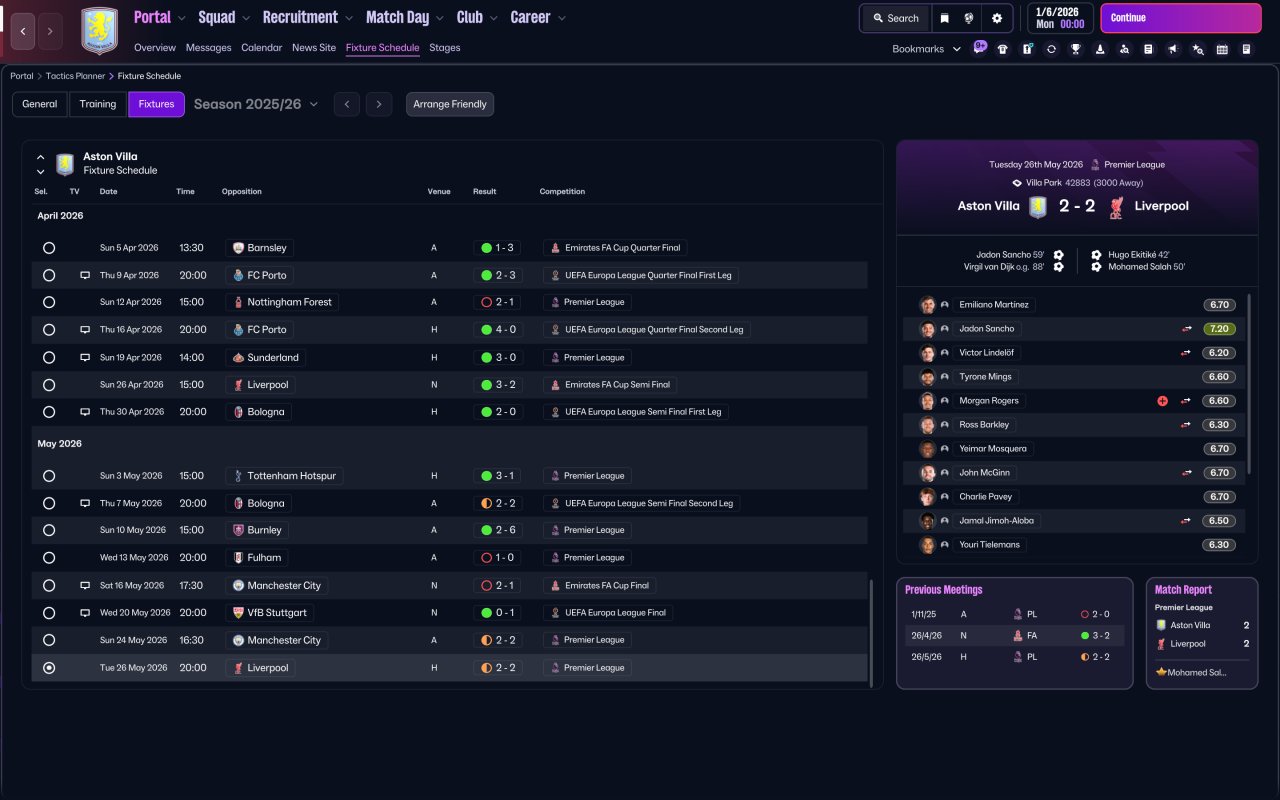Click the Search button
Viewport: 1280px width, 800px height.
point(896,18)
